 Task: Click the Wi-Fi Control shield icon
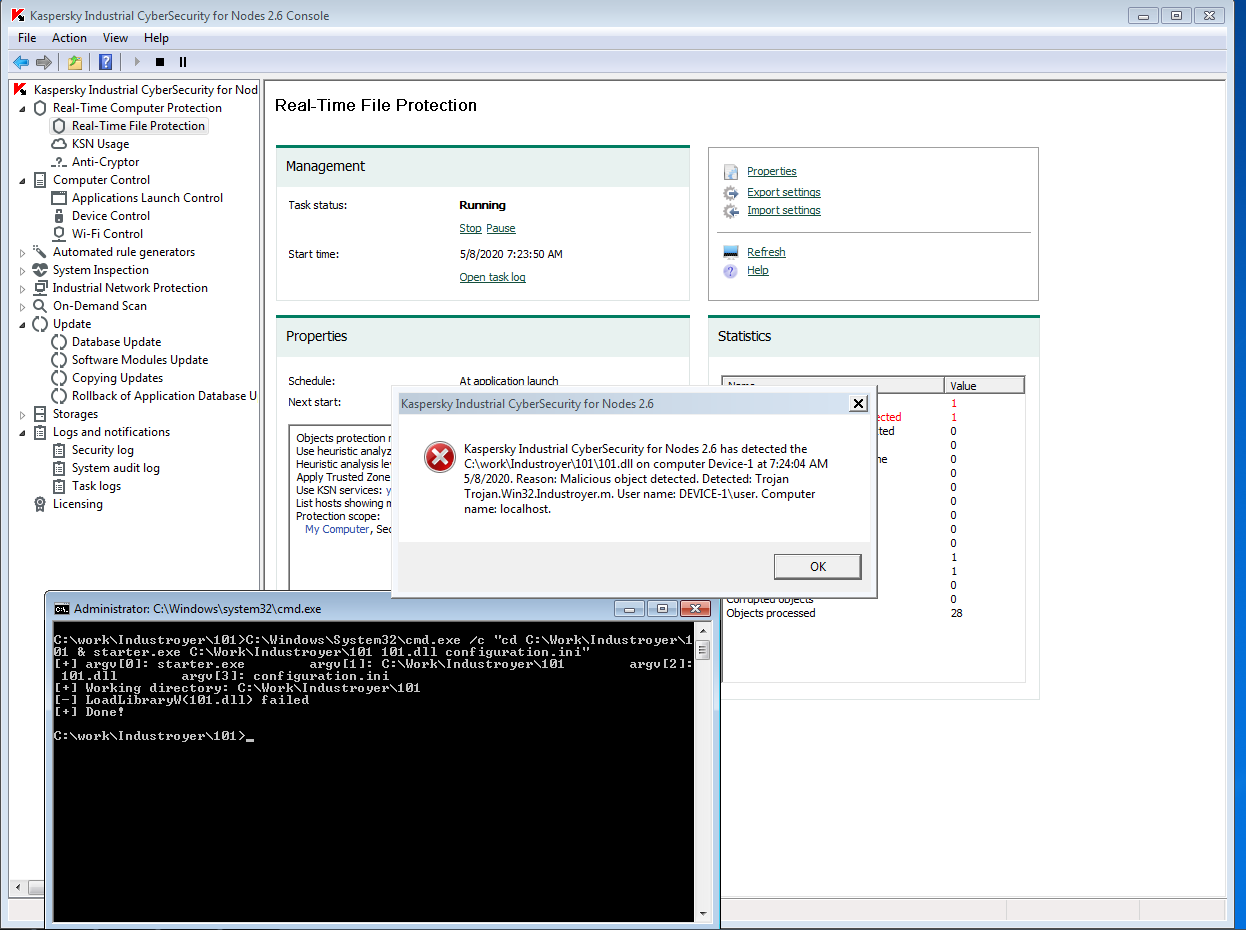click(59, 234)
